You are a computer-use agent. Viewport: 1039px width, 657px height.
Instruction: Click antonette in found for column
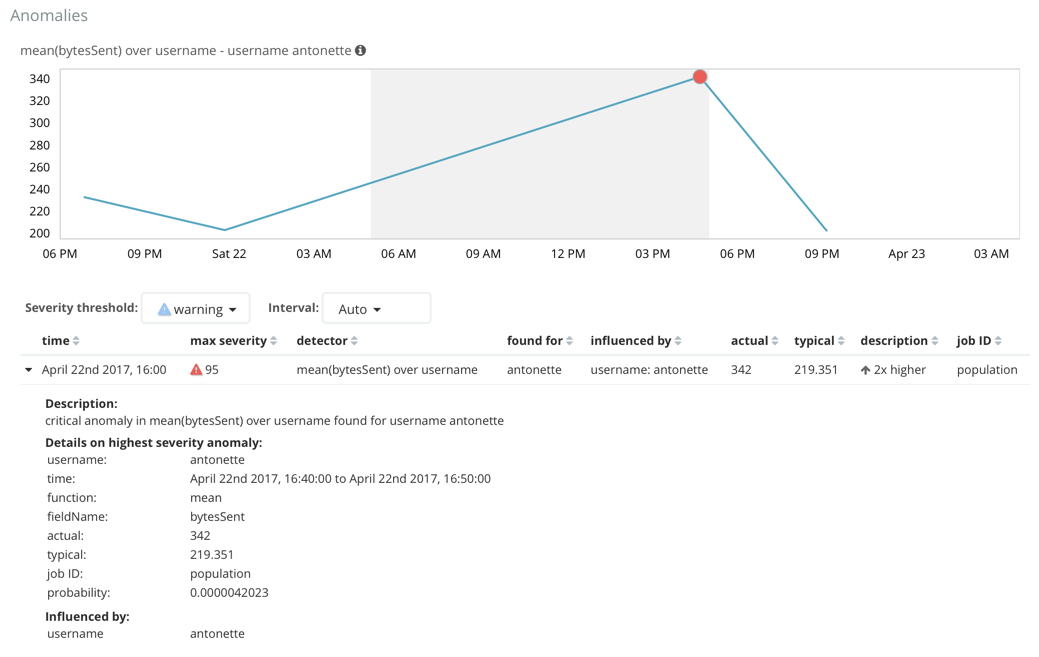pyautogui.click(x=534, y=370)
